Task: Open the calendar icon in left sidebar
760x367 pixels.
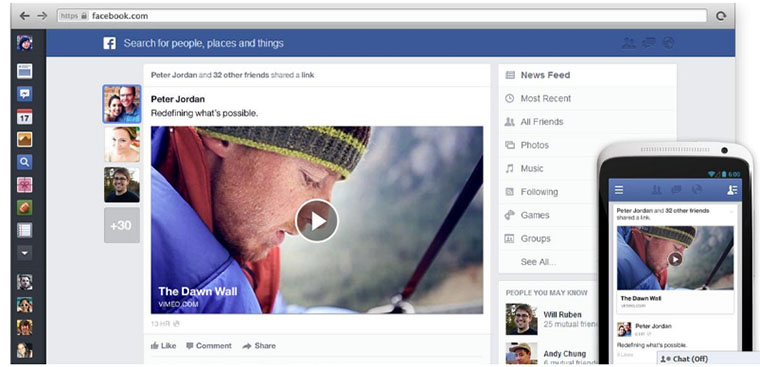Action: coord(25,117)
